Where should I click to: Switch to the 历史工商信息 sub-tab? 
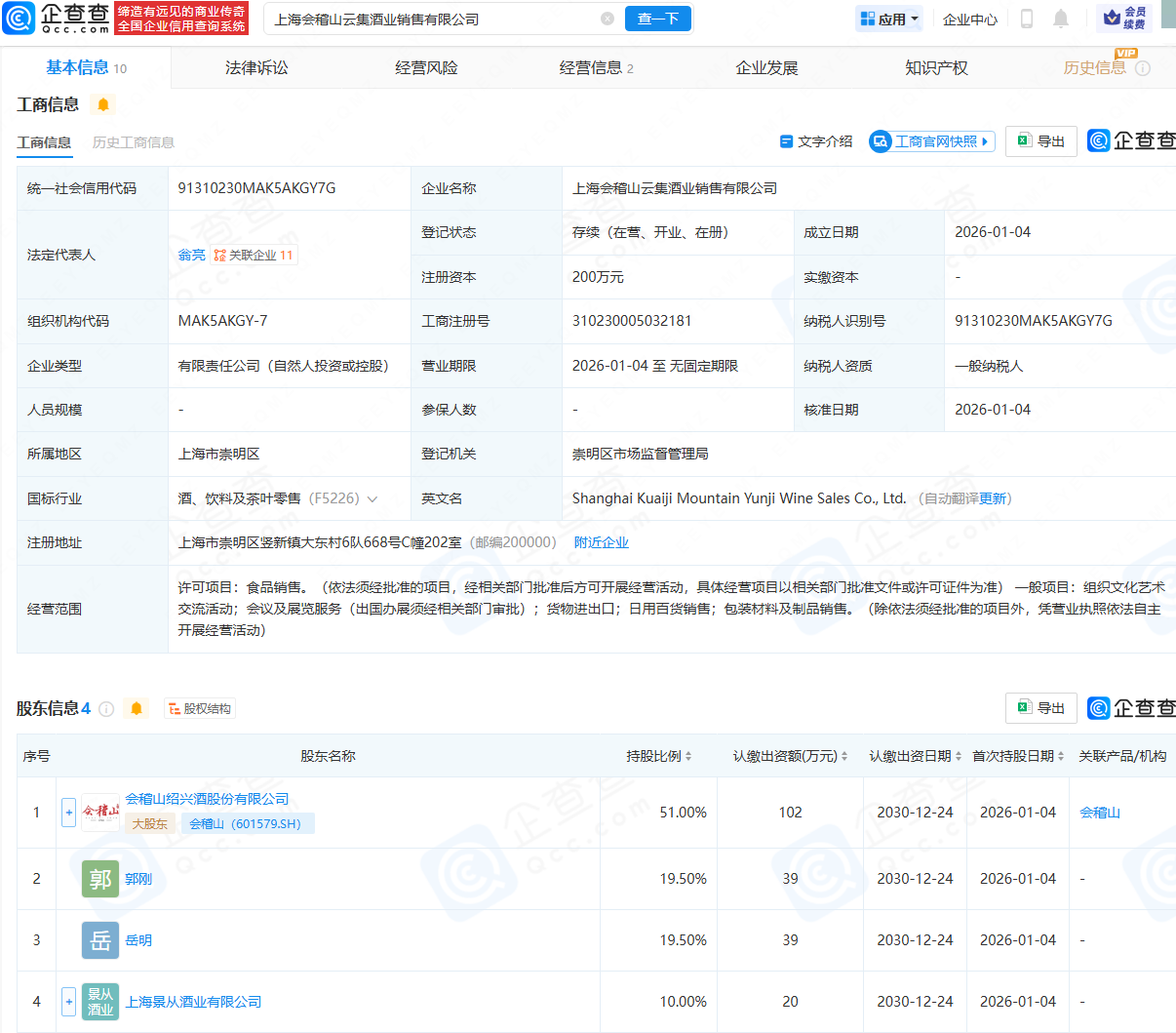coord(134,142)
